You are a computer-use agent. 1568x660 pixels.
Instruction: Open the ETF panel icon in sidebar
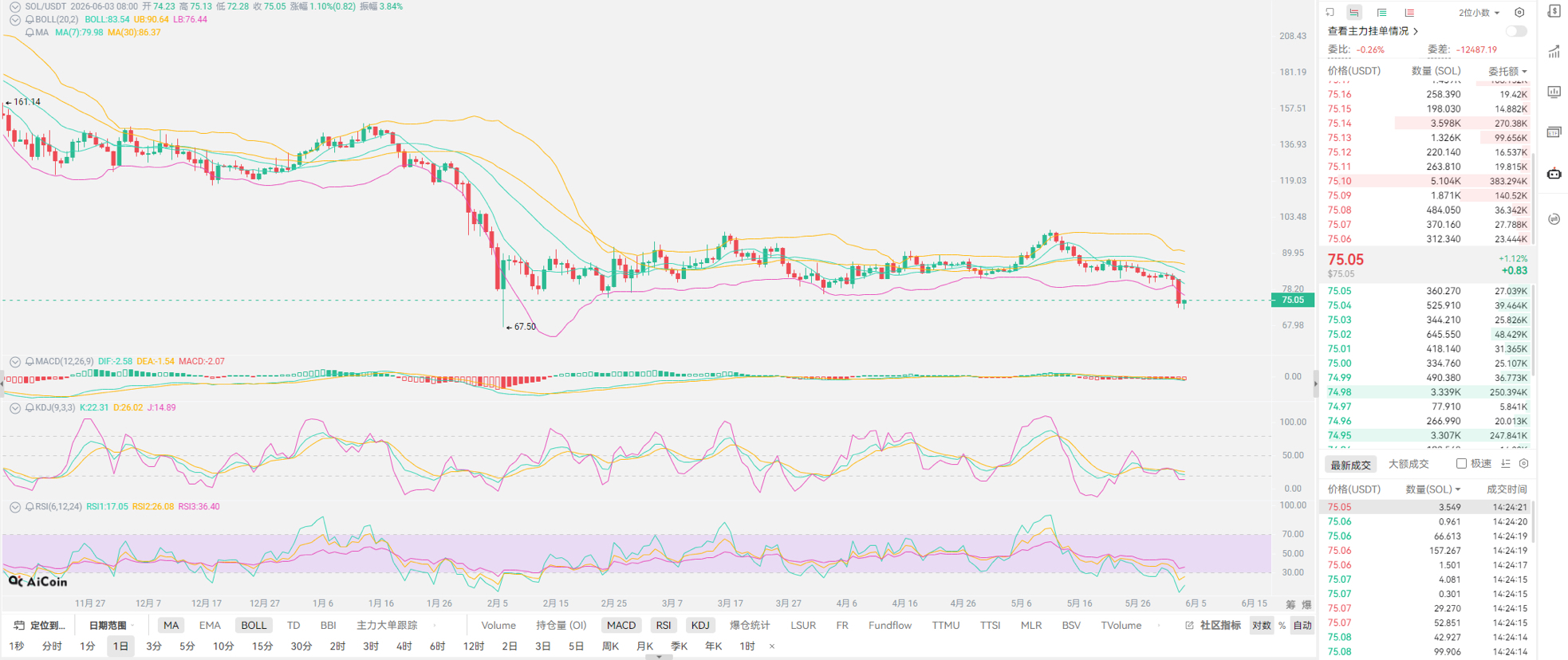[1554, 132]
